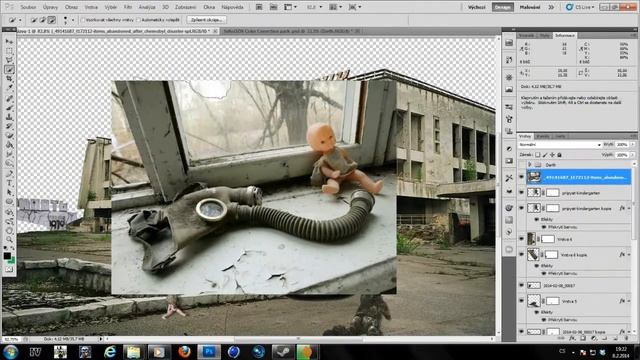640x360 pixels.
Task: Click the green background color swatch
Action: [x=11, y=260]
